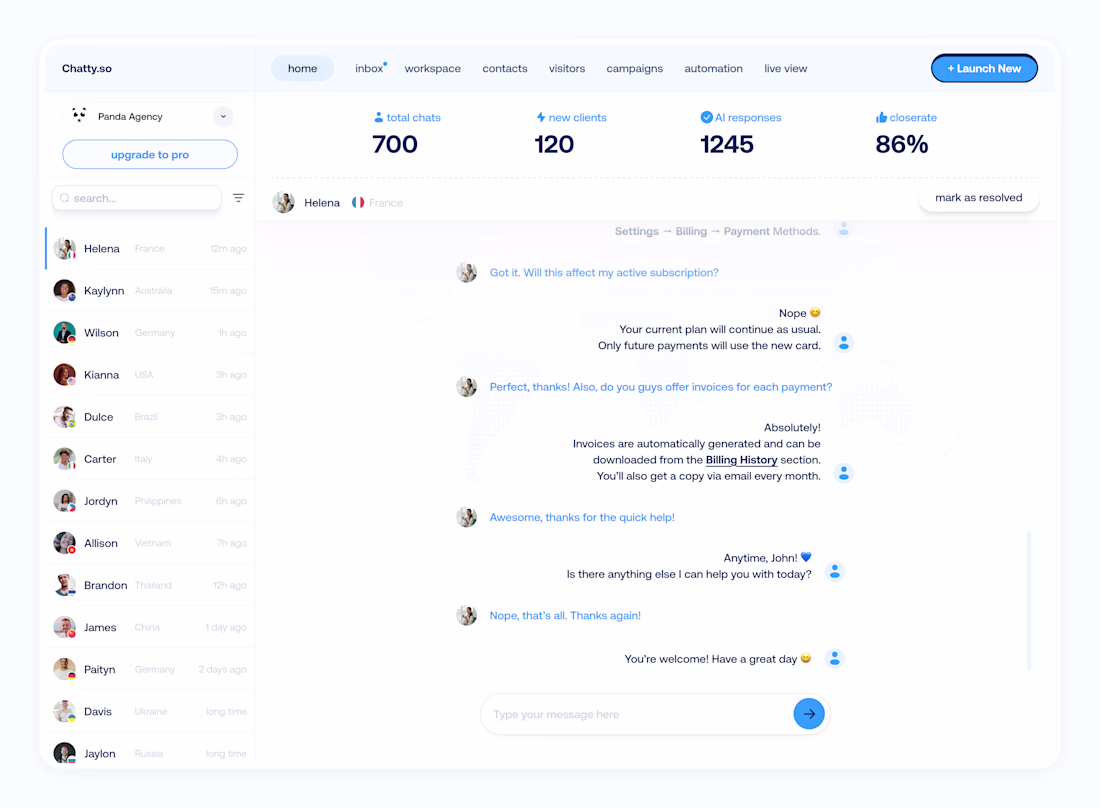Click the chat vertical scrollbar
1100x808 pixels.
1029,600
